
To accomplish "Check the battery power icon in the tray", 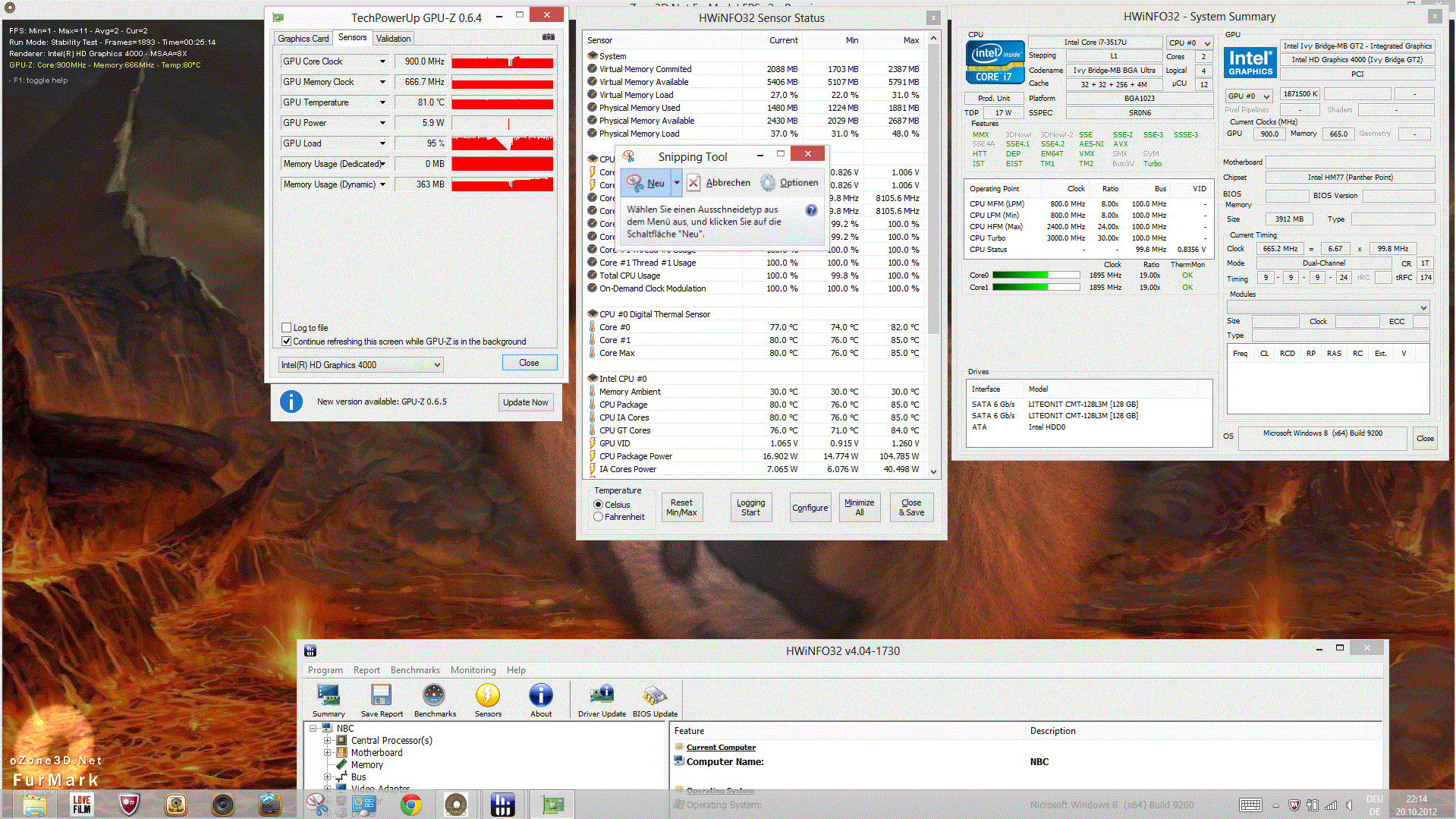I will click(x=1312, y=805).
